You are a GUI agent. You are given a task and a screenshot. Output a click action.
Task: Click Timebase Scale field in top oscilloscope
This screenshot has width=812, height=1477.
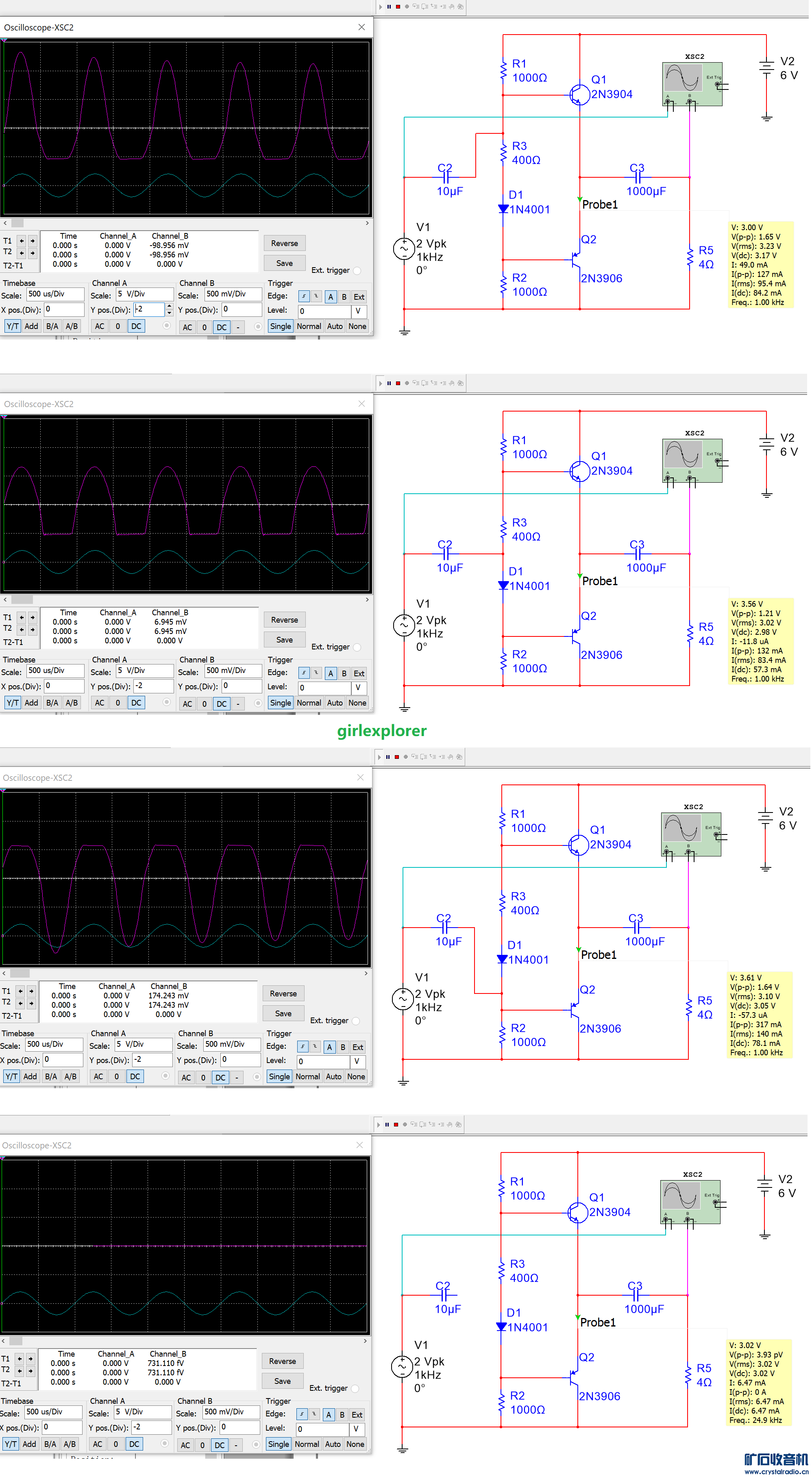[x=54, y=294]
